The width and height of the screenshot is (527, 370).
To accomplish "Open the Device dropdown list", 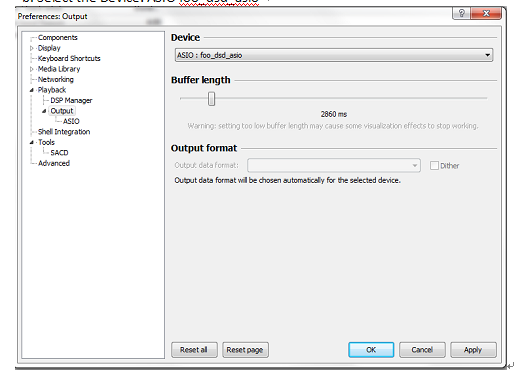I will (x=334, y=55).
